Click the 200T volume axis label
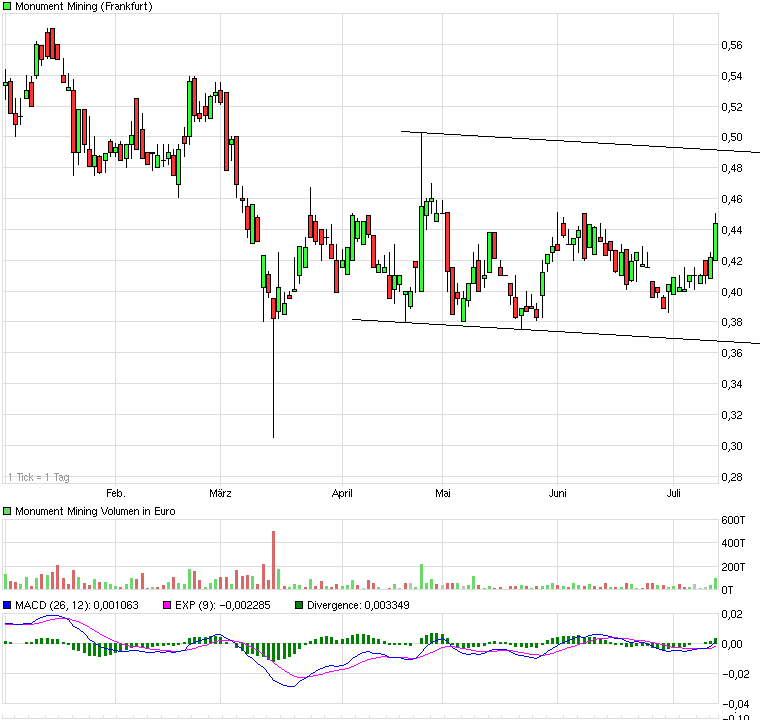This screenshot has width=760, height=720. tap(733, 567)
